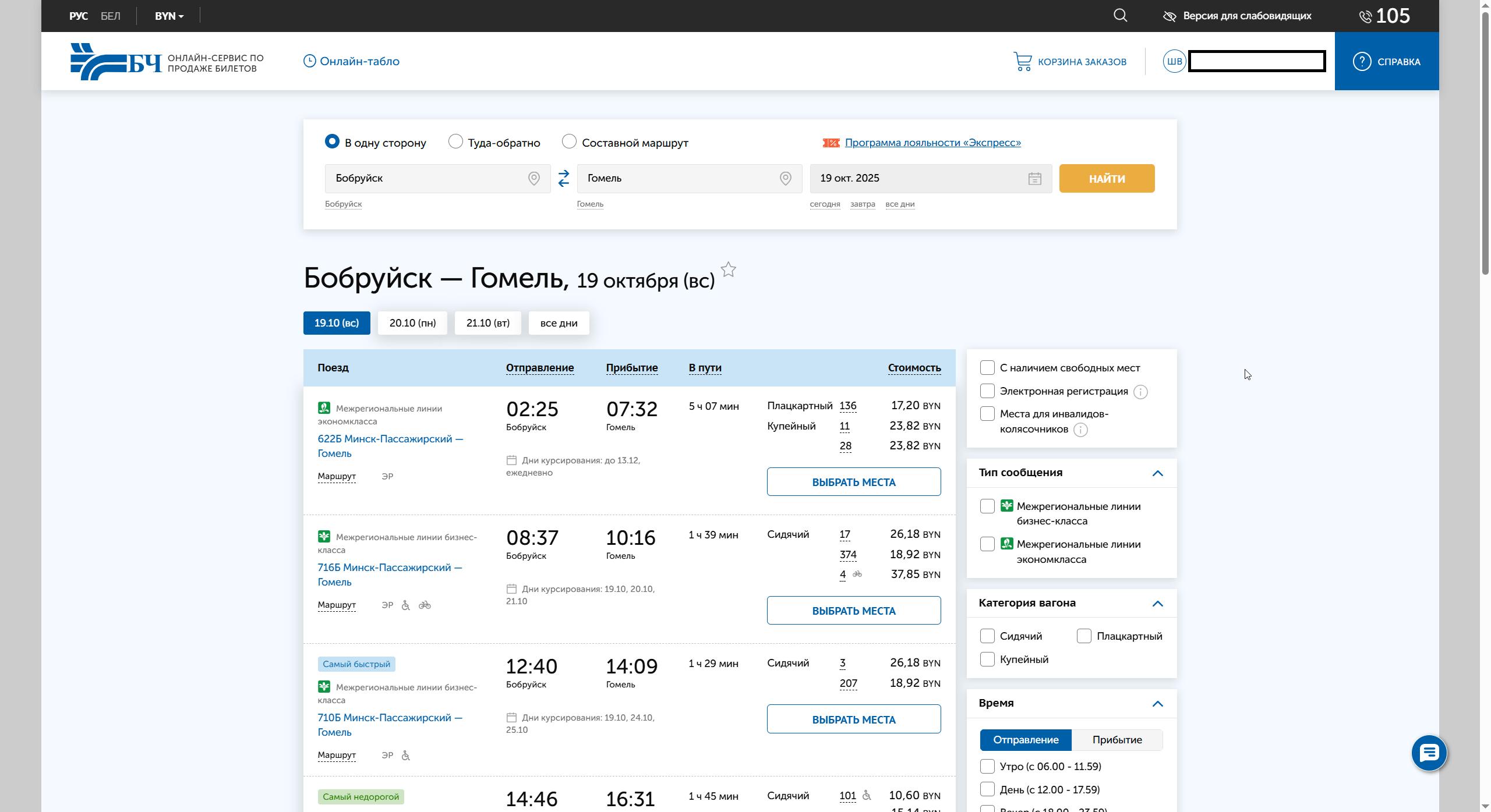Check the Электронная регистрация filter
Image resolution: width=1491 pixels, height=812 pixels.
point(987,391)
